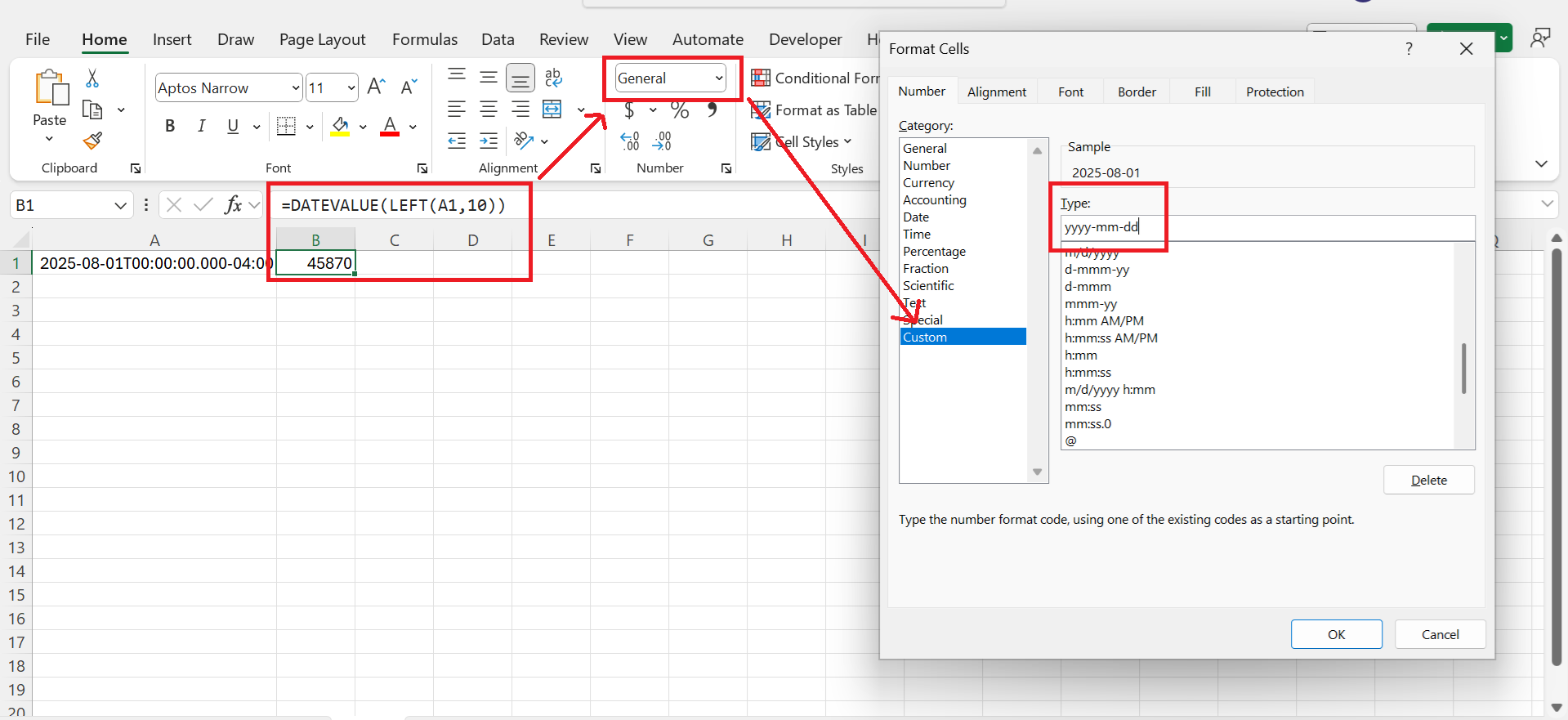The height and width of the screenshot is (720, 1568).
Task: Click Insert Function fx icon
Action: [234, 204]
